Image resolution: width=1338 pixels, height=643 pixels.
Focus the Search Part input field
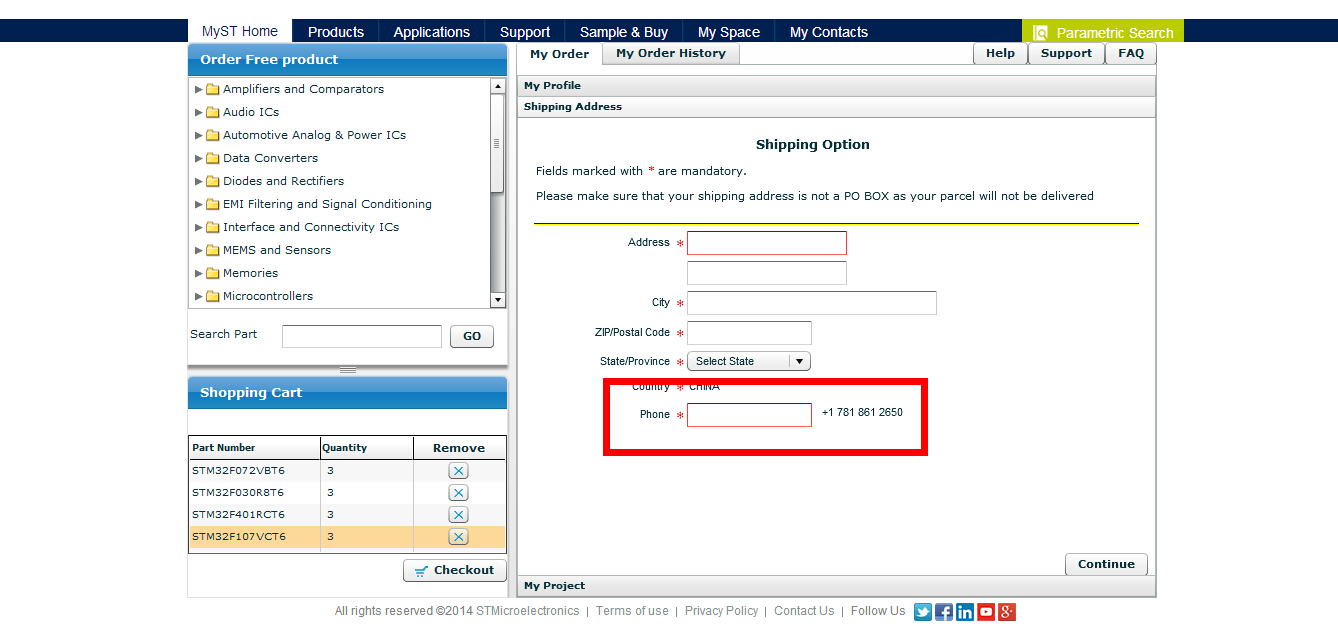362,337
